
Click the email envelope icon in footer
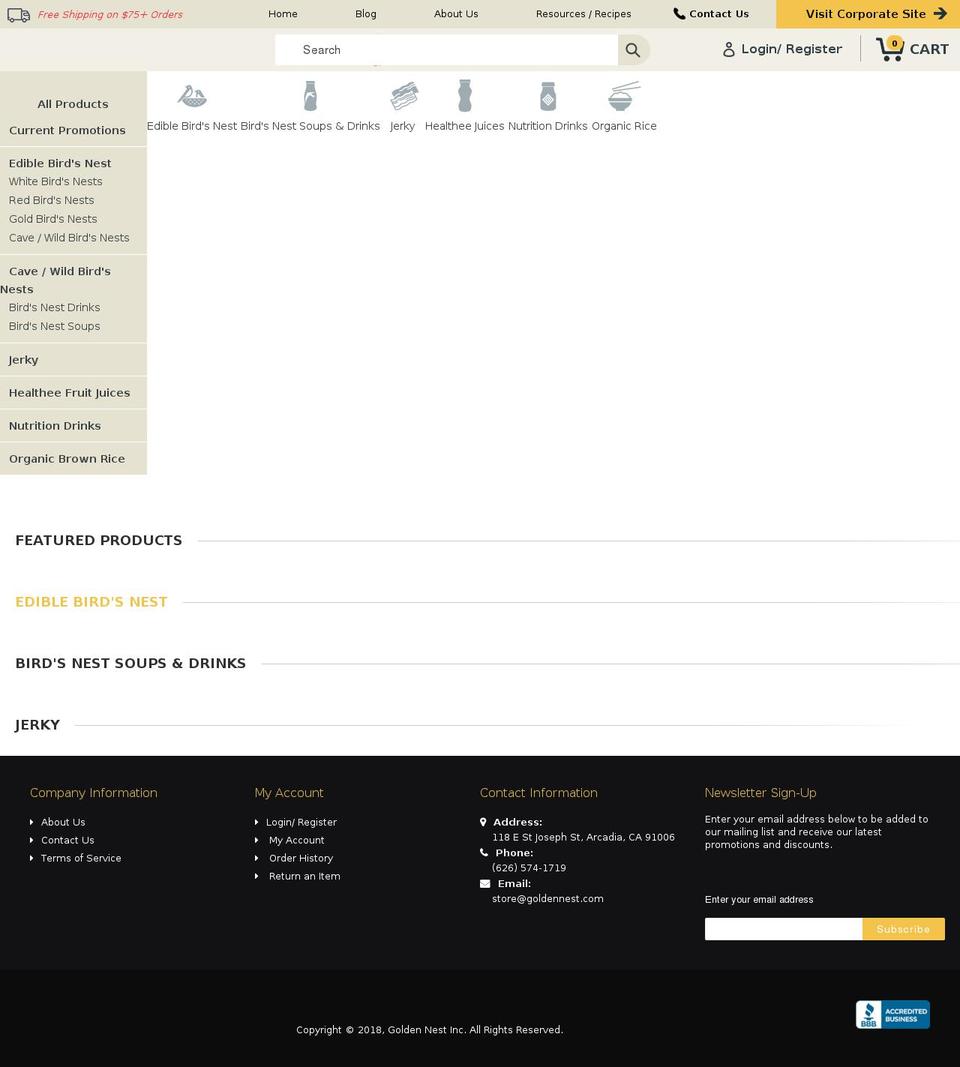click(484, 884)
